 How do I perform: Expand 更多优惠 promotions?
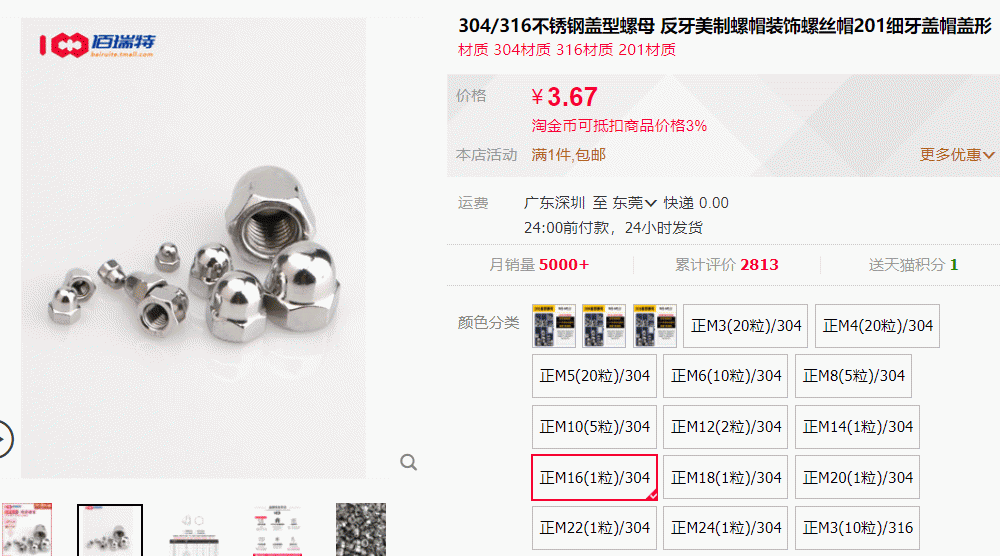coord(957,155)
